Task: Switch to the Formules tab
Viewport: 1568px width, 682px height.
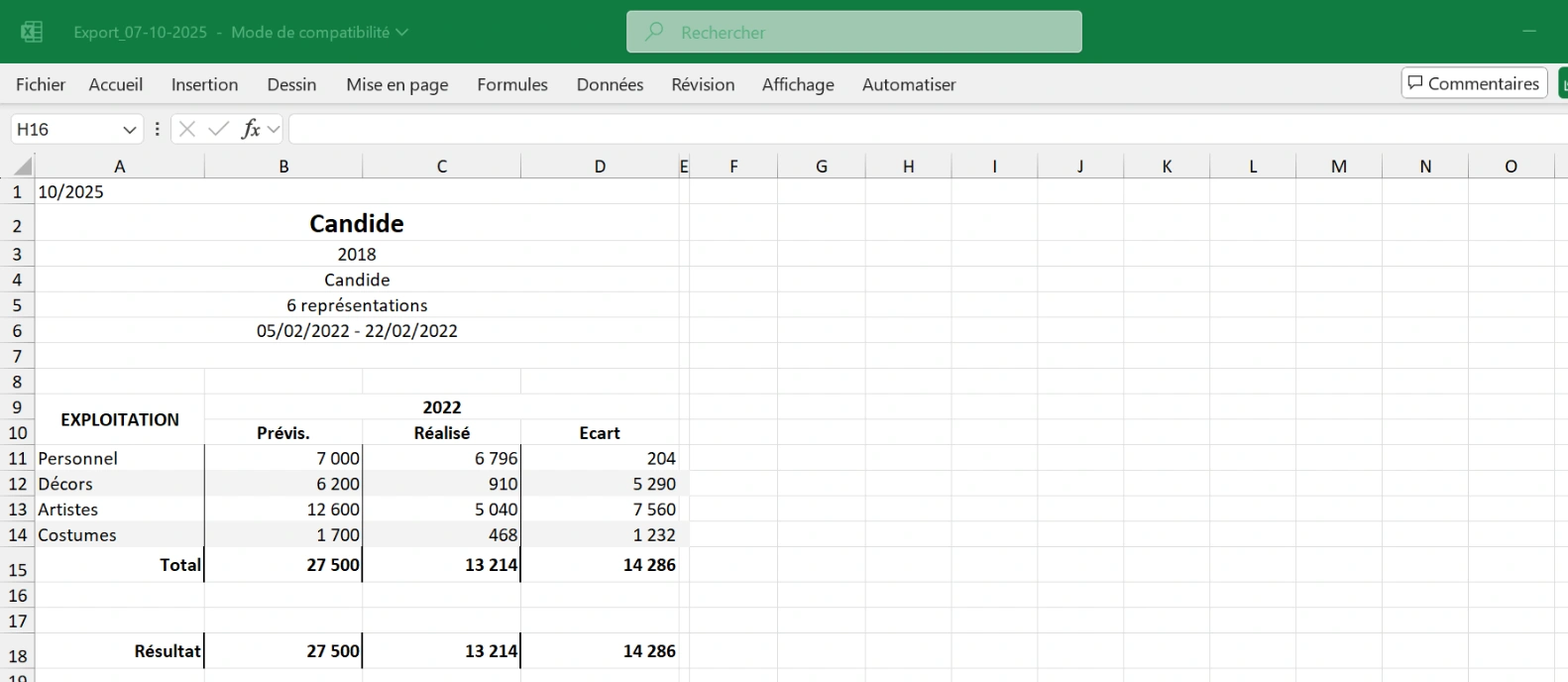Action: pos(511,84)
